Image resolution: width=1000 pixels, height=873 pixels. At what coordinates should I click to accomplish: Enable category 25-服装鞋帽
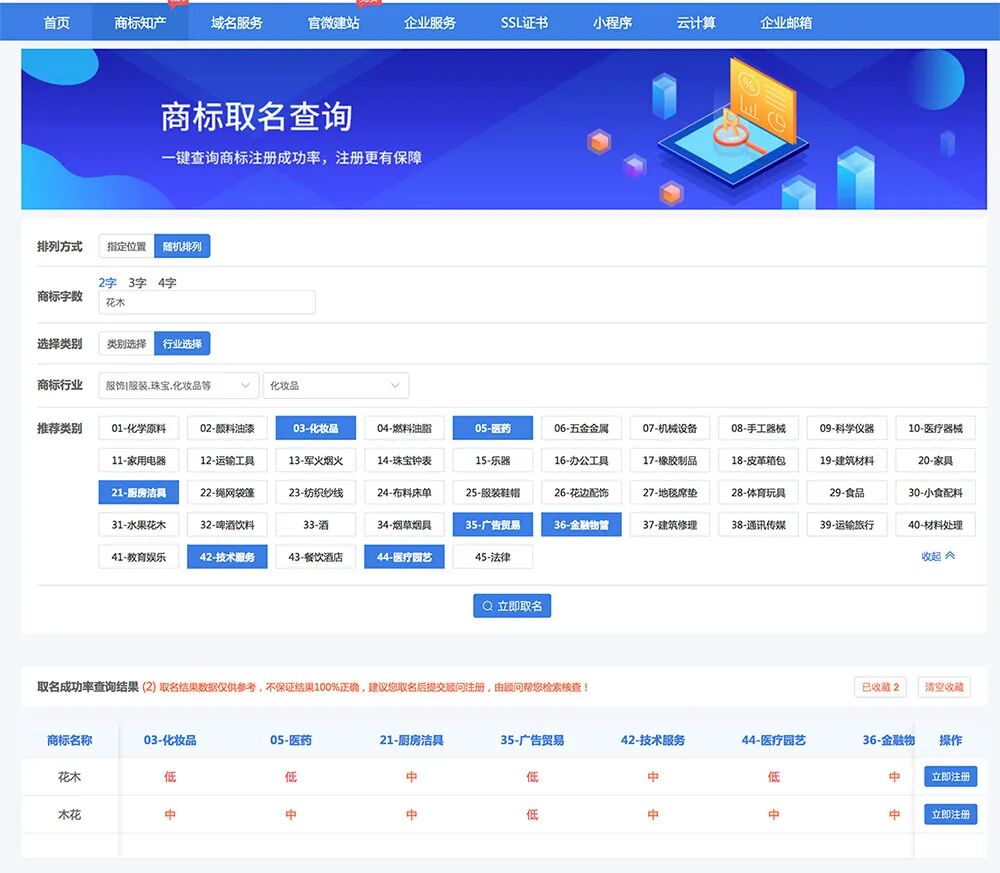[493, 492]
